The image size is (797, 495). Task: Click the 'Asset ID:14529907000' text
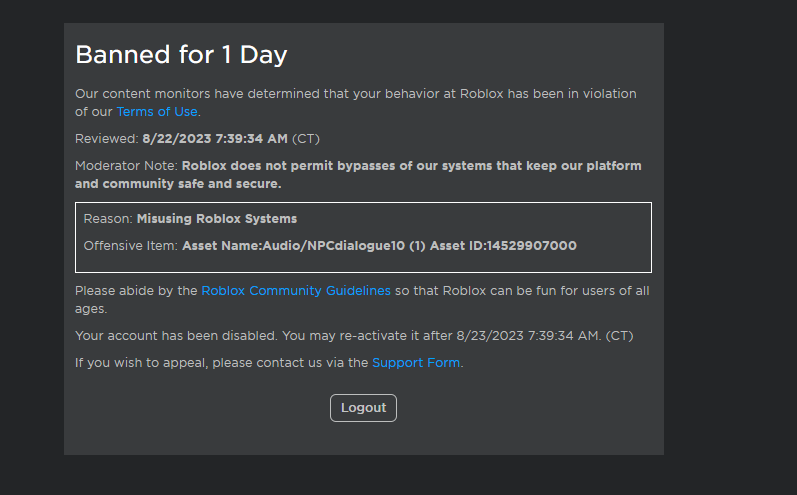tap(503, 246)
